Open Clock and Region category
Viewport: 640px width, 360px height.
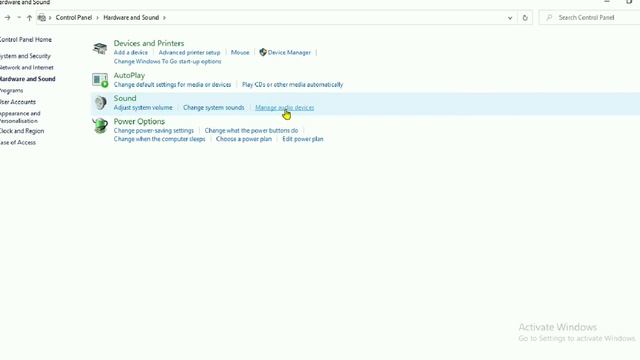[22, 131]
